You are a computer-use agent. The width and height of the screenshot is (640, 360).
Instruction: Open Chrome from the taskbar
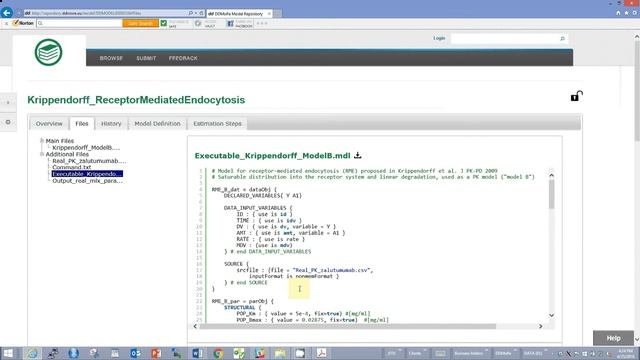(x=218, y=353)
